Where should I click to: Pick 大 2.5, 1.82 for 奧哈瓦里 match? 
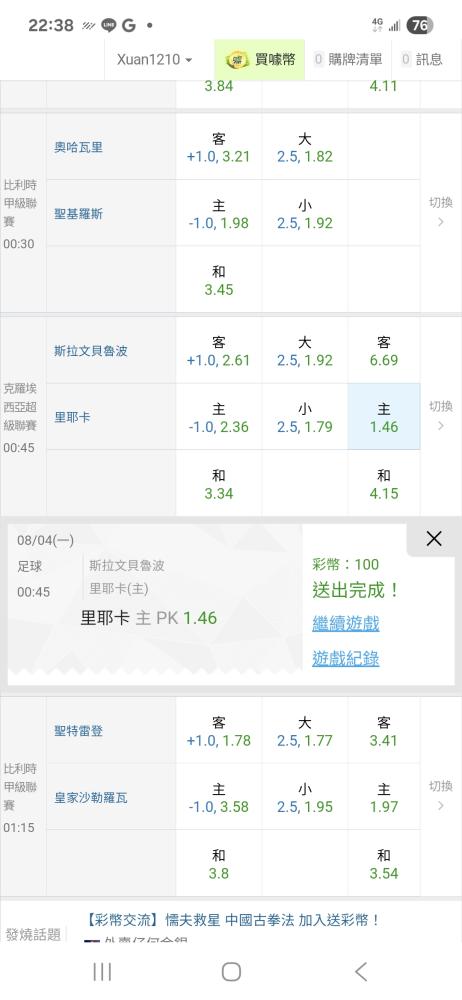coord(305,147)
